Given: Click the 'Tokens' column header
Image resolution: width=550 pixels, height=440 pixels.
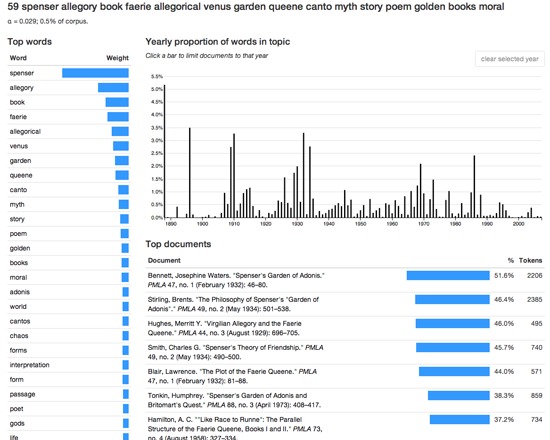Looking at the screenshot, I should pos(530,260).
